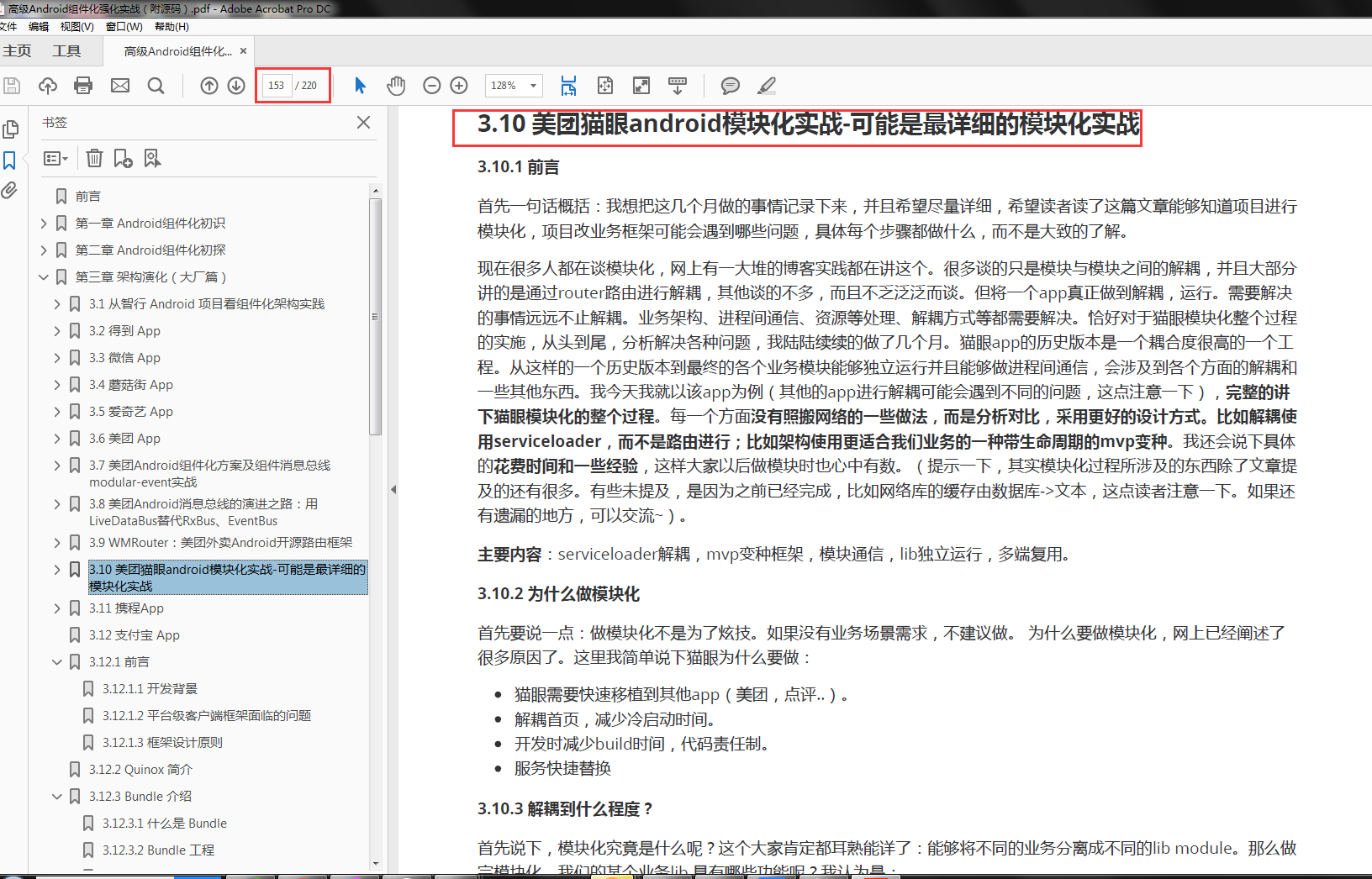
Task: Expand the 第一章 Android组件化初识 bookmark
Action: coord(44,224)
